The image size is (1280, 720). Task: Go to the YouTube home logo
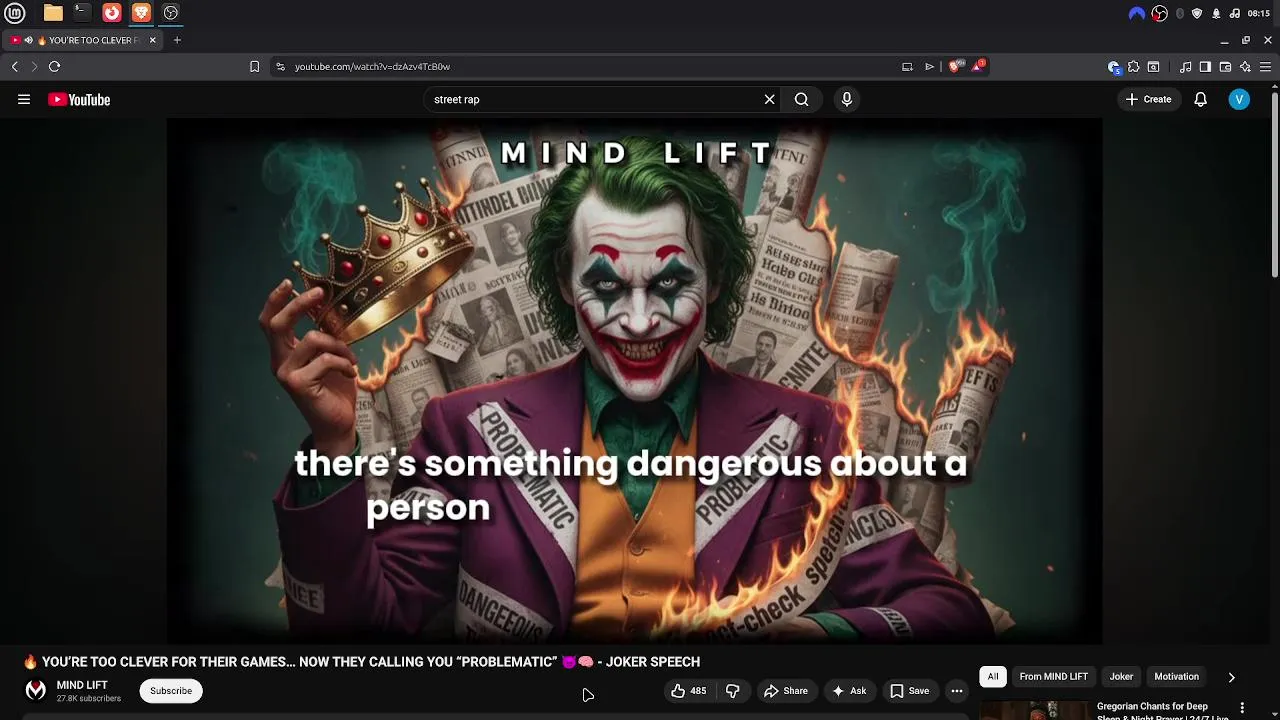tap(79, 99)
